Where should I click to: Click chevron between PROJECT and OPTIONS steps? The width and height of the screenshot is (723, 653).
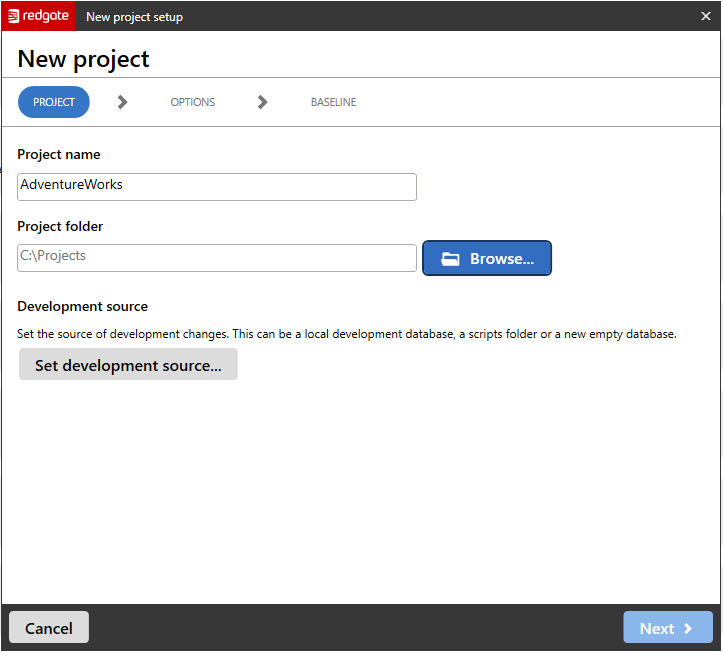coord(122,102)
